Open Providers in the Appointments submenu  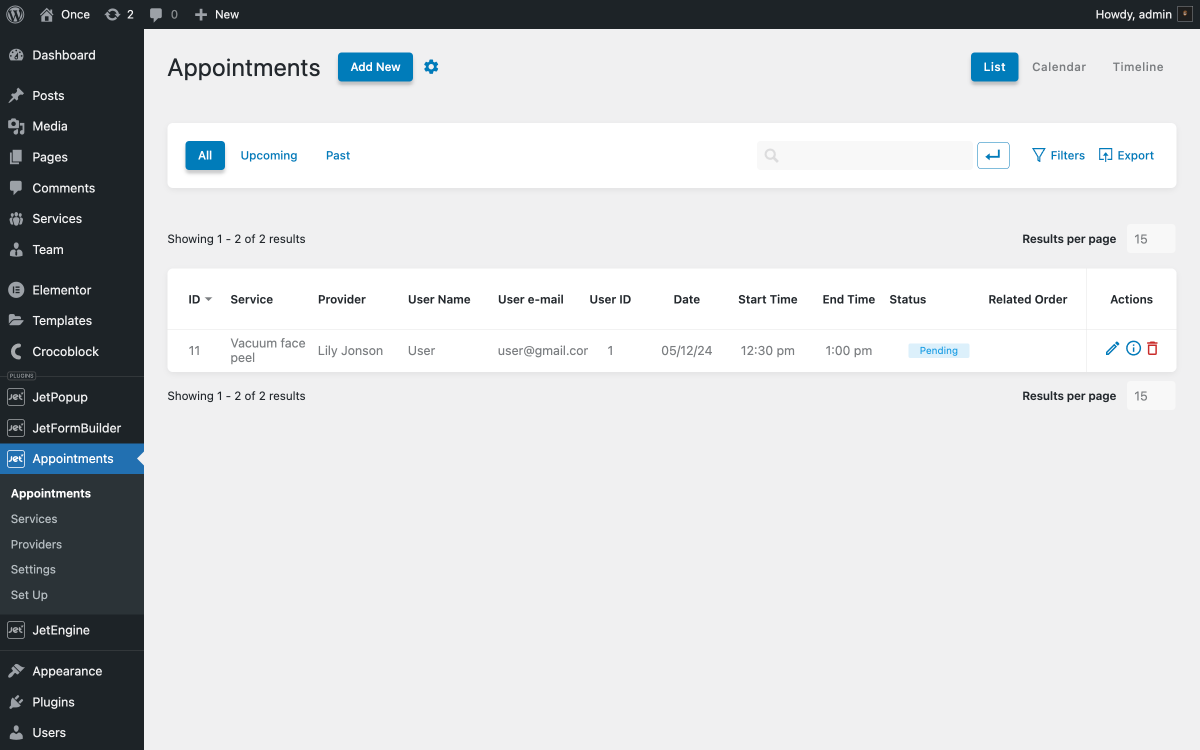36,544
